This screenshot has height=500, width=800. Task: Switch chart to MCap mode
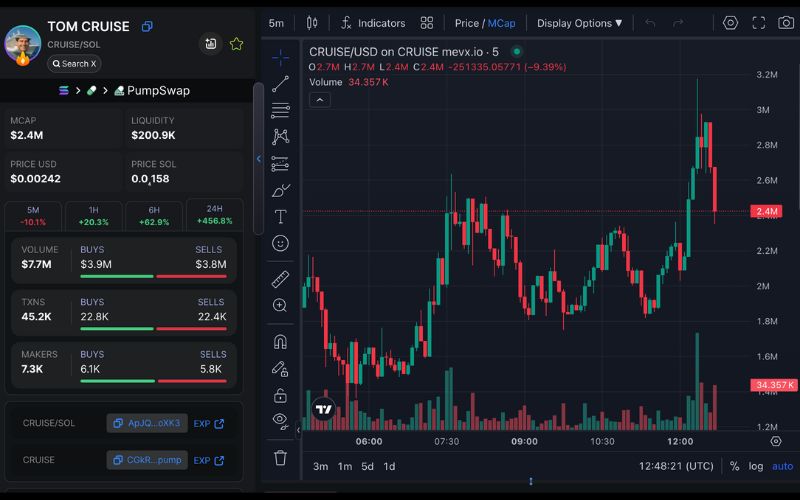pos(501,23)
